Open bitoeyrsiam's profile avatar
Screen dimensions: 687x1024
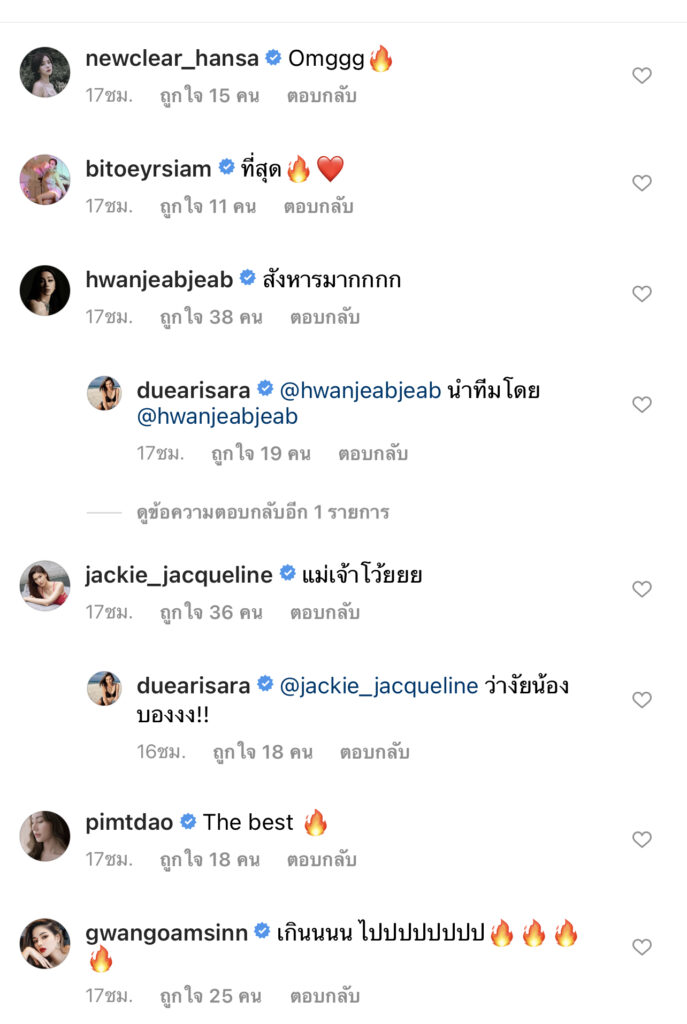tap(45, 180)
